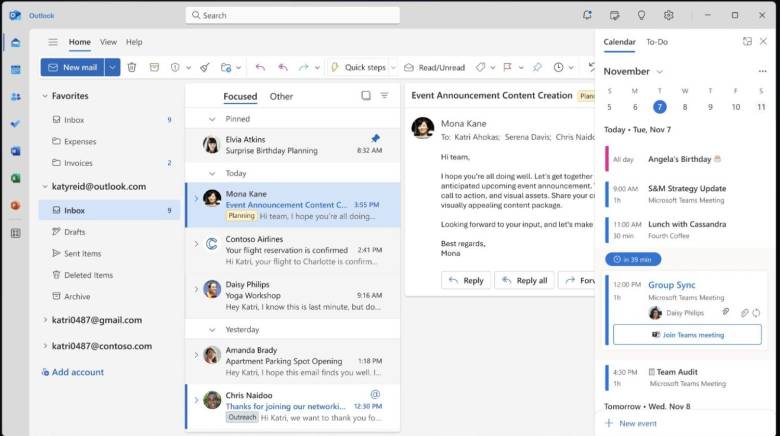Launch PowerPoint from the left app rail
This screenshot has height=436, width=780.
(15, 205)
